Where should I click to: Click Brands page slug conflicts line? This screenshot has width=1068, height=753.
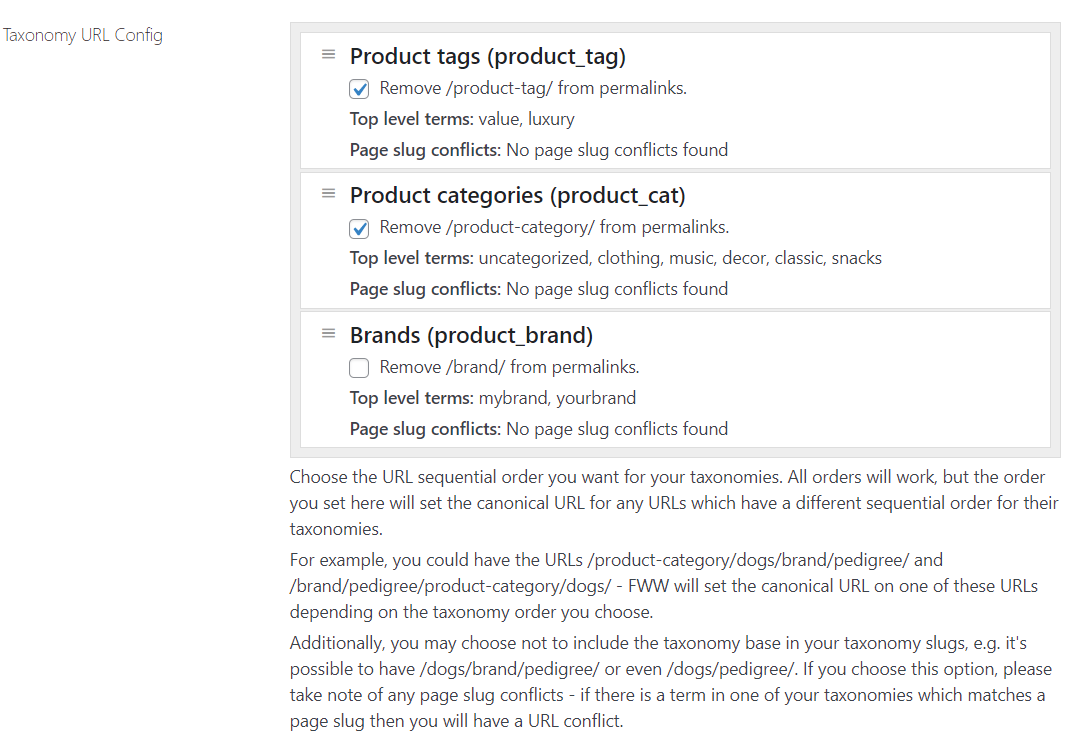coord(539,429)
